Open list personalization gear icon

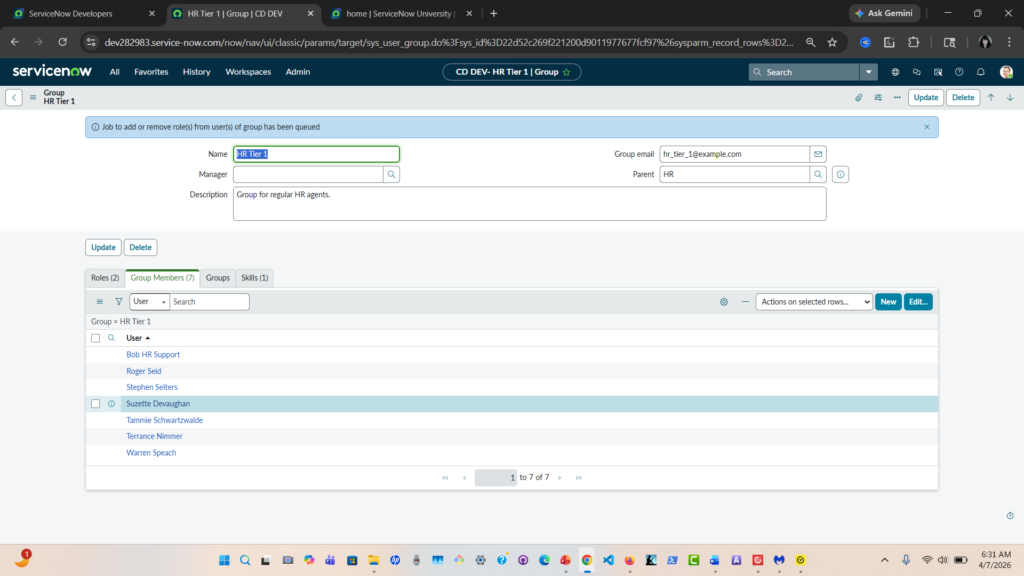(x=723, y=301)
